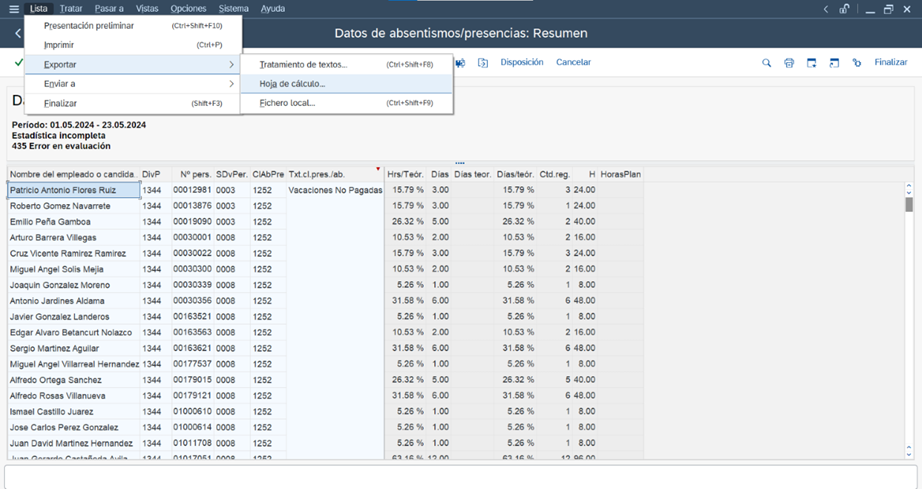
Task: Click the padlock icon in top bar
Action: 845,9
